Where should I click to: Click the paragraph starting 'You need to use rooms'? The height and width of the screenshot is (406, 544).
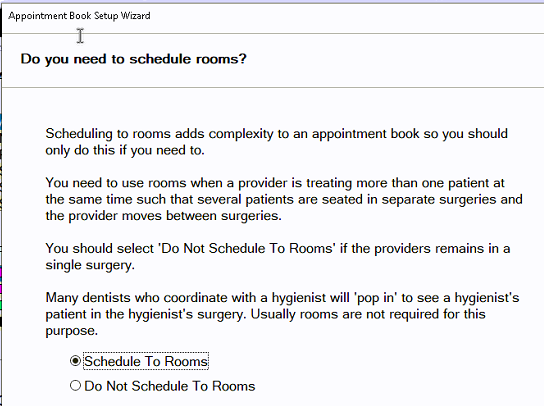coord(284,199)
